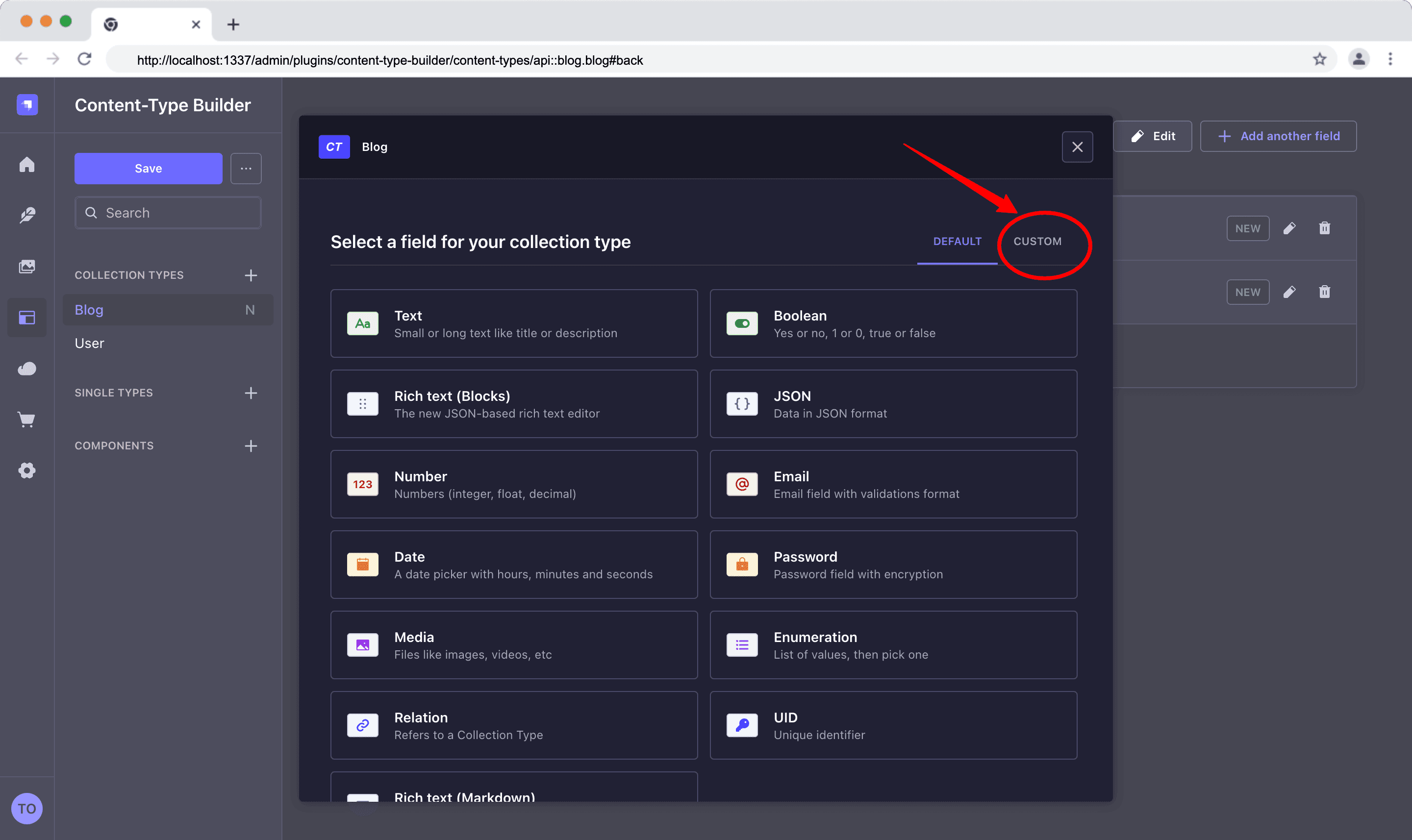Click Add another field button

[1278, 136]
